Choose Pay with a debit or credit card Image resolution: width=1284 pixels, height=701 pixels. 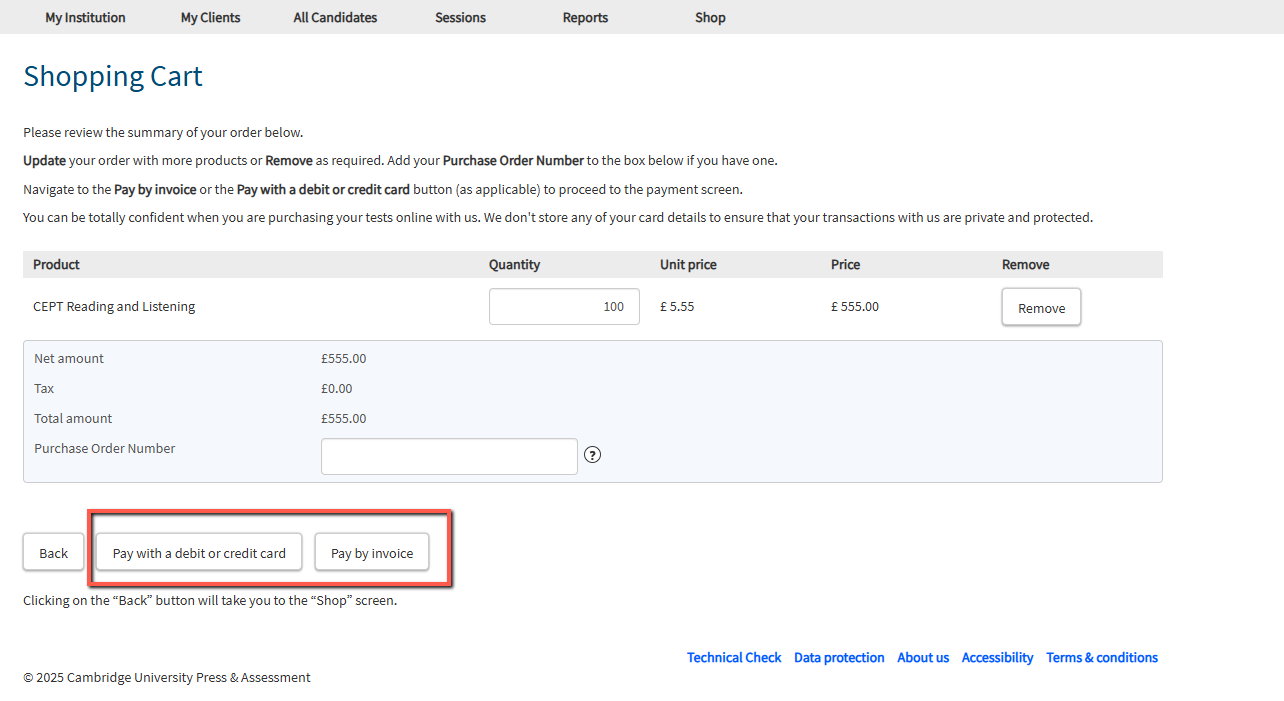[199, 553]
